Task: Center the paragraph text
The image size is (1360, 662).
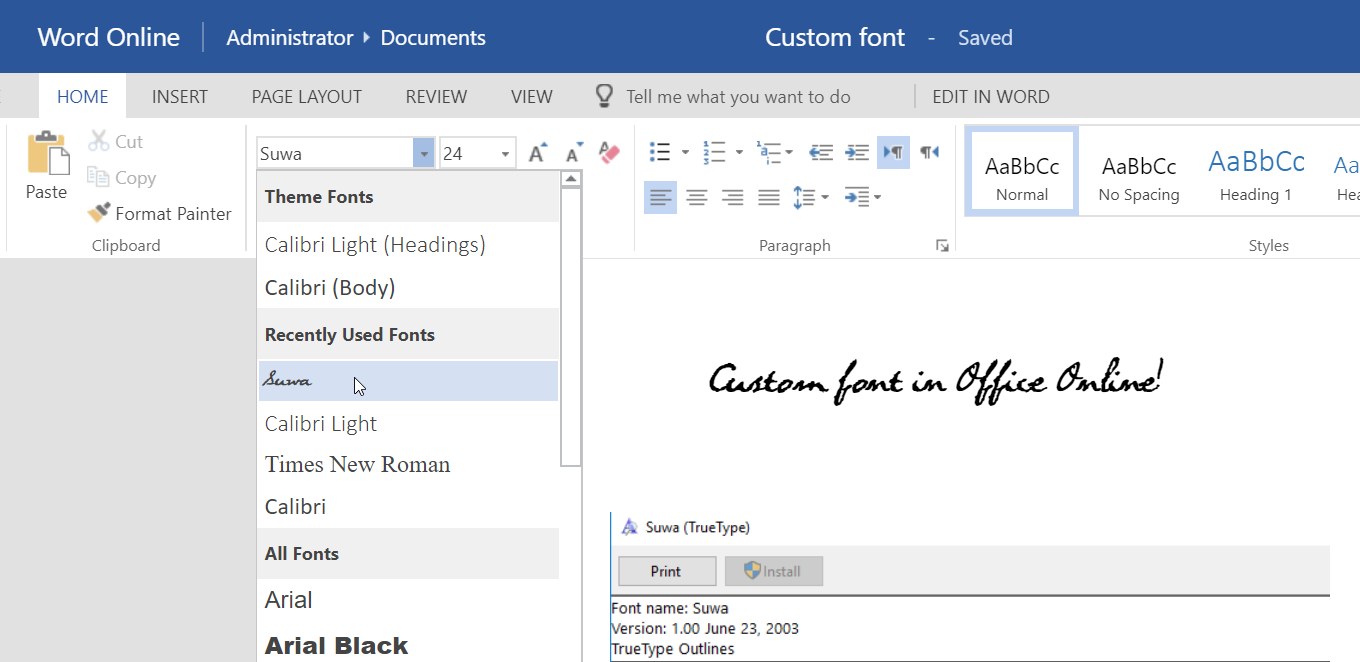Action: [x=697, y=197]
